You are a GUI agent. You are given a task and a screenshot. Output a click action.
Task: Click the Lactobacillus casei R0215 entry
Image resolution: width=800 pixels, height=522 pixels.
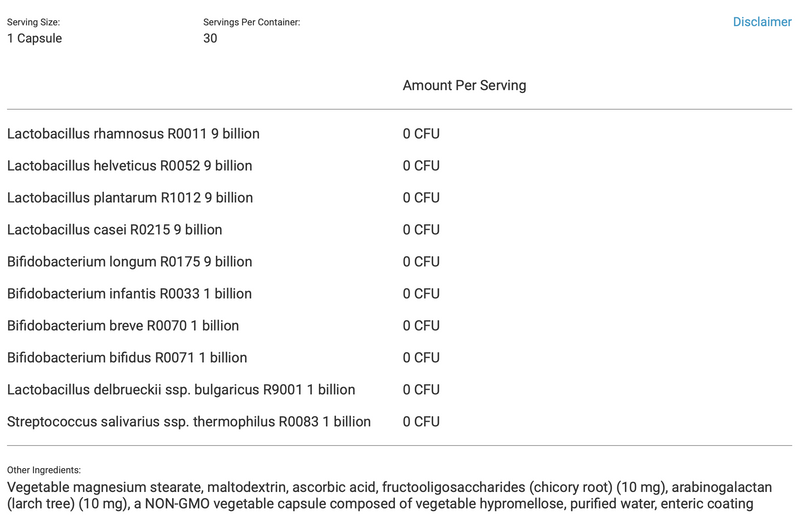click(114, 230)
